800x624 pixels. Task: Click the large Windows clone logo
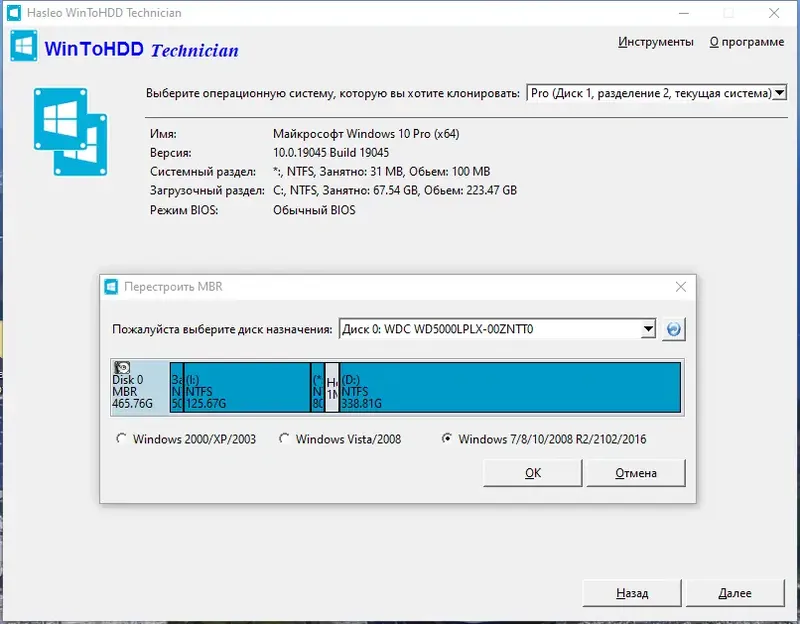tap(70, 132)
